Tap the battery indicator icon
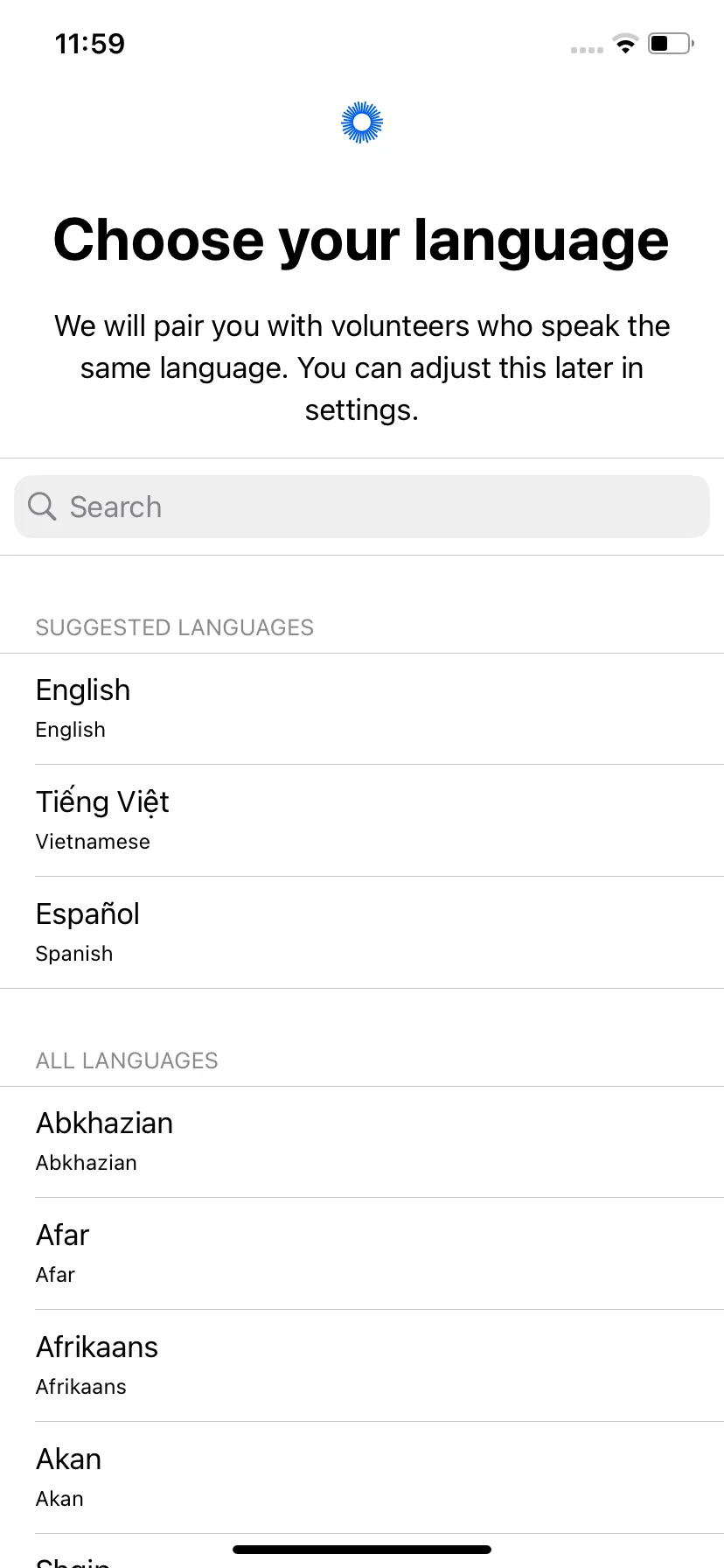The width and height of the screenshot is (724, 1568). click(671, 43)
